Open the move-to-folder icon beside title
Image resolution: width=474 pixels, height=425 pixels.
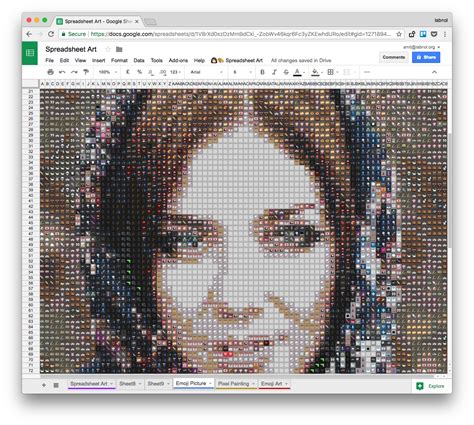[119, 49]
